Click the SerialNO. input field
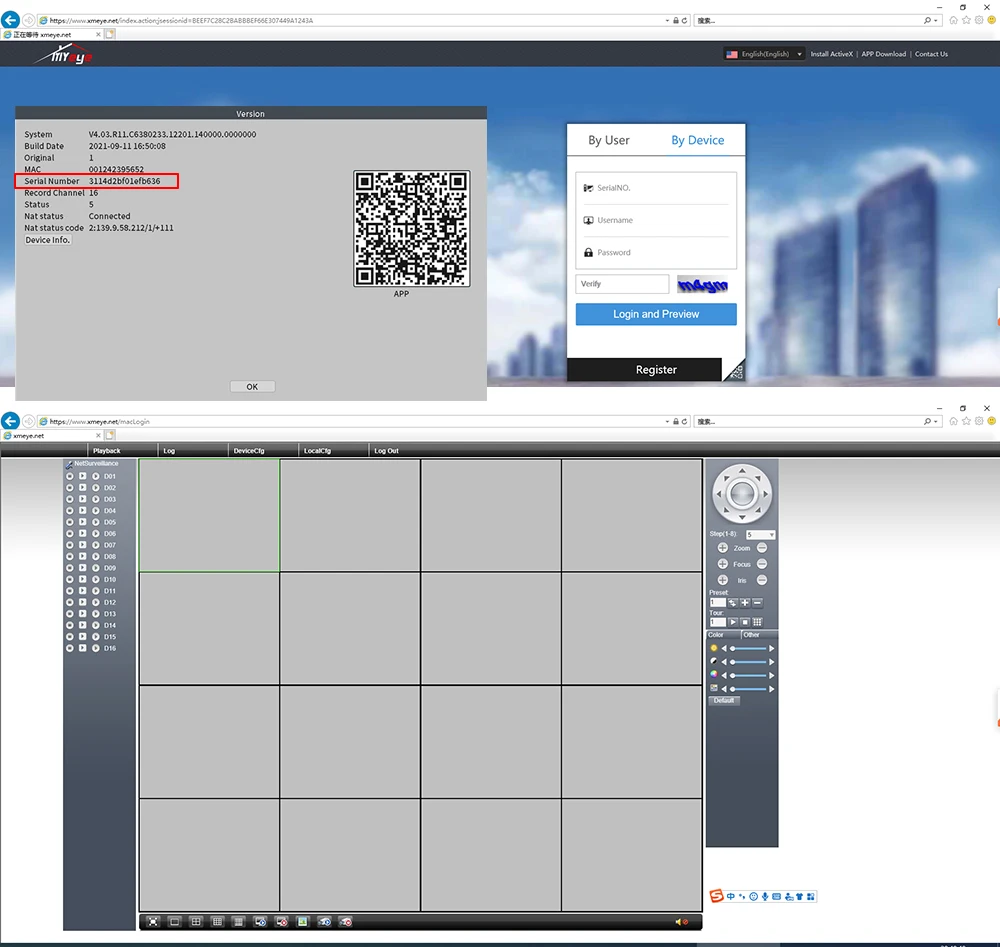The image size is (1000, 947). [656, 188]
